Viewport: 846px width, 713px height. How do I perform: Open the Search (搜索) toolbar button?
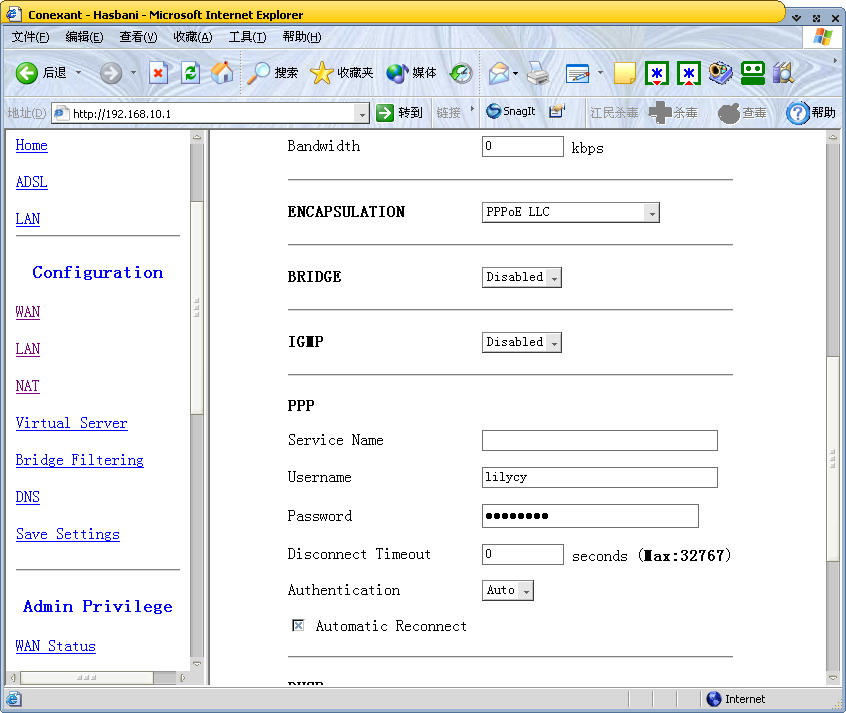point(273,73)
